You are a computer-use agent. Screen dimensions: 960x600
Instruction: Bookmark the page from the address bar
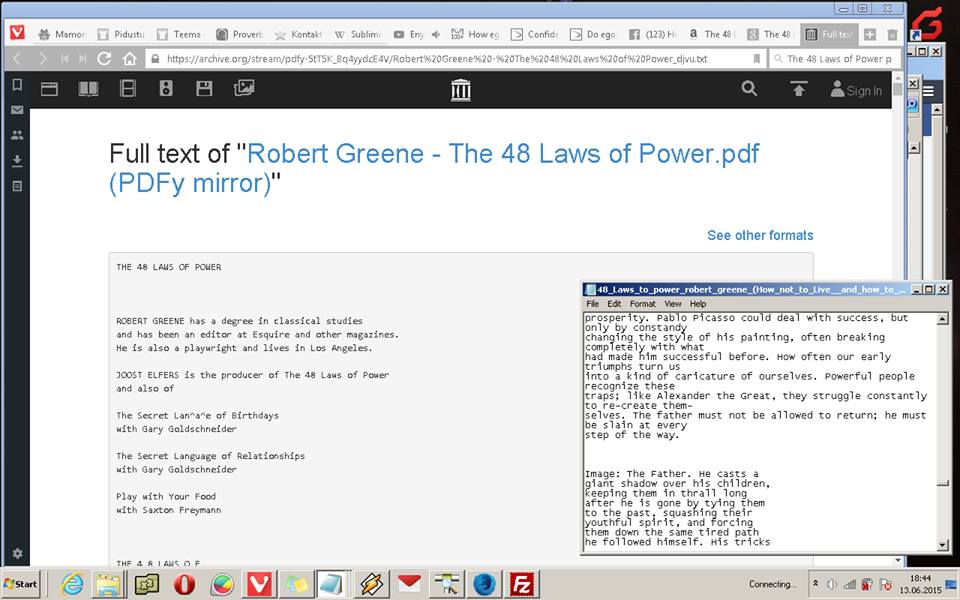point(757,59)
